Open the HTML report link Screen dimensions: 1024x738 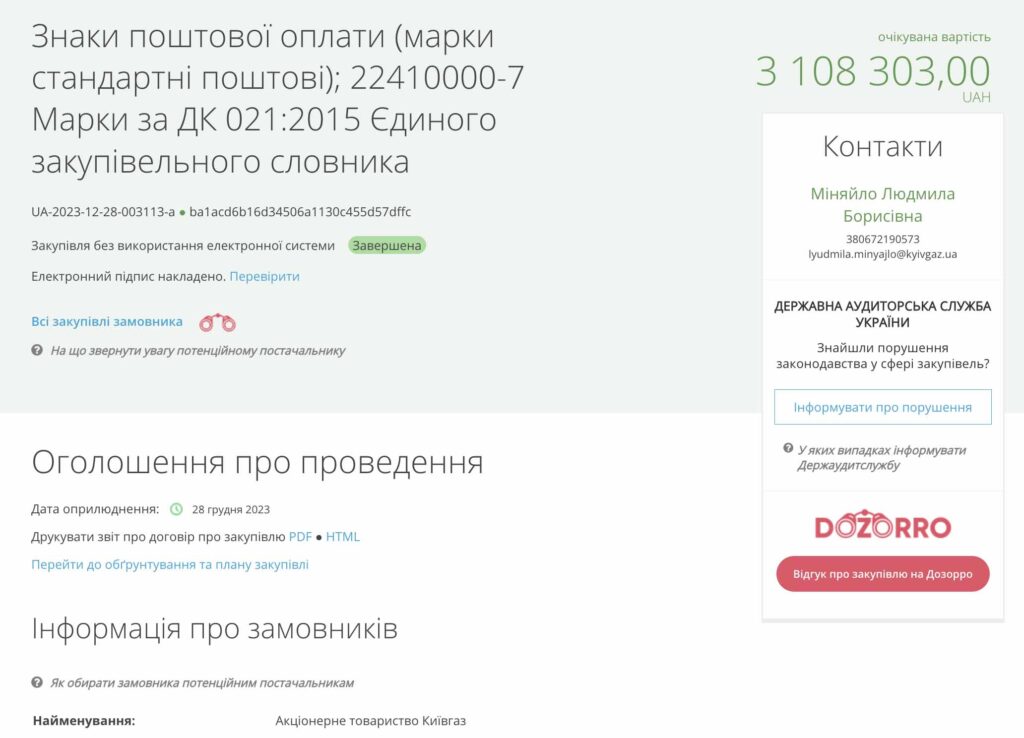[343, 537]
